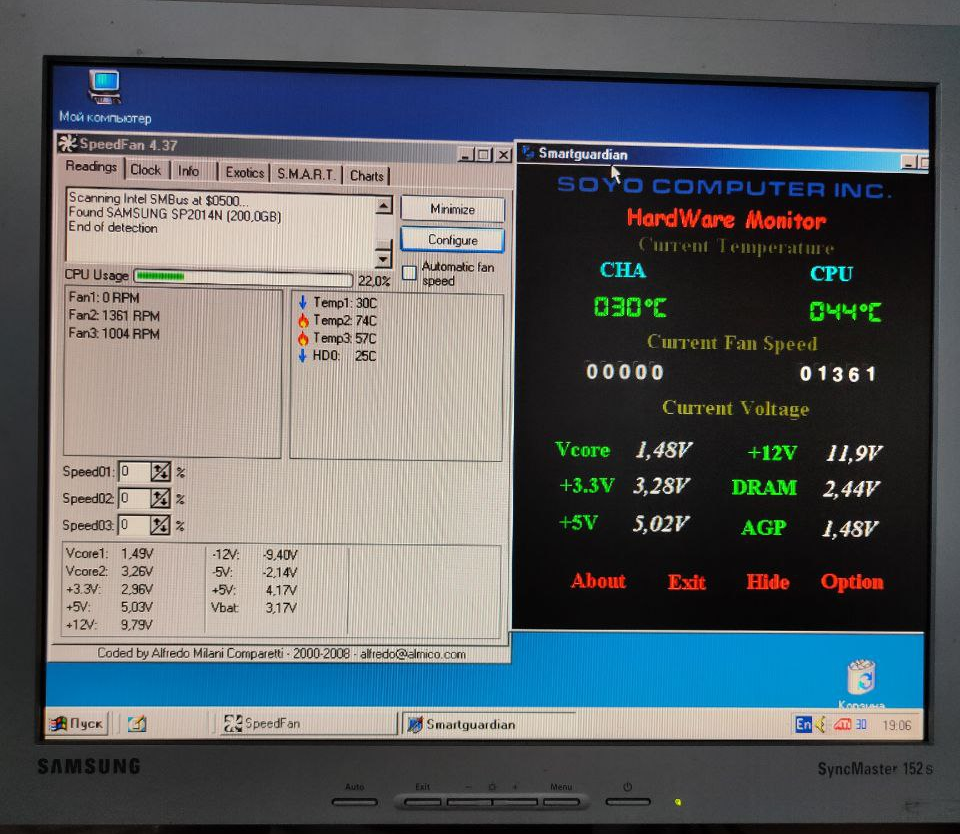
Task: Open the Пуск Start button
Action: tap(78, 723)
